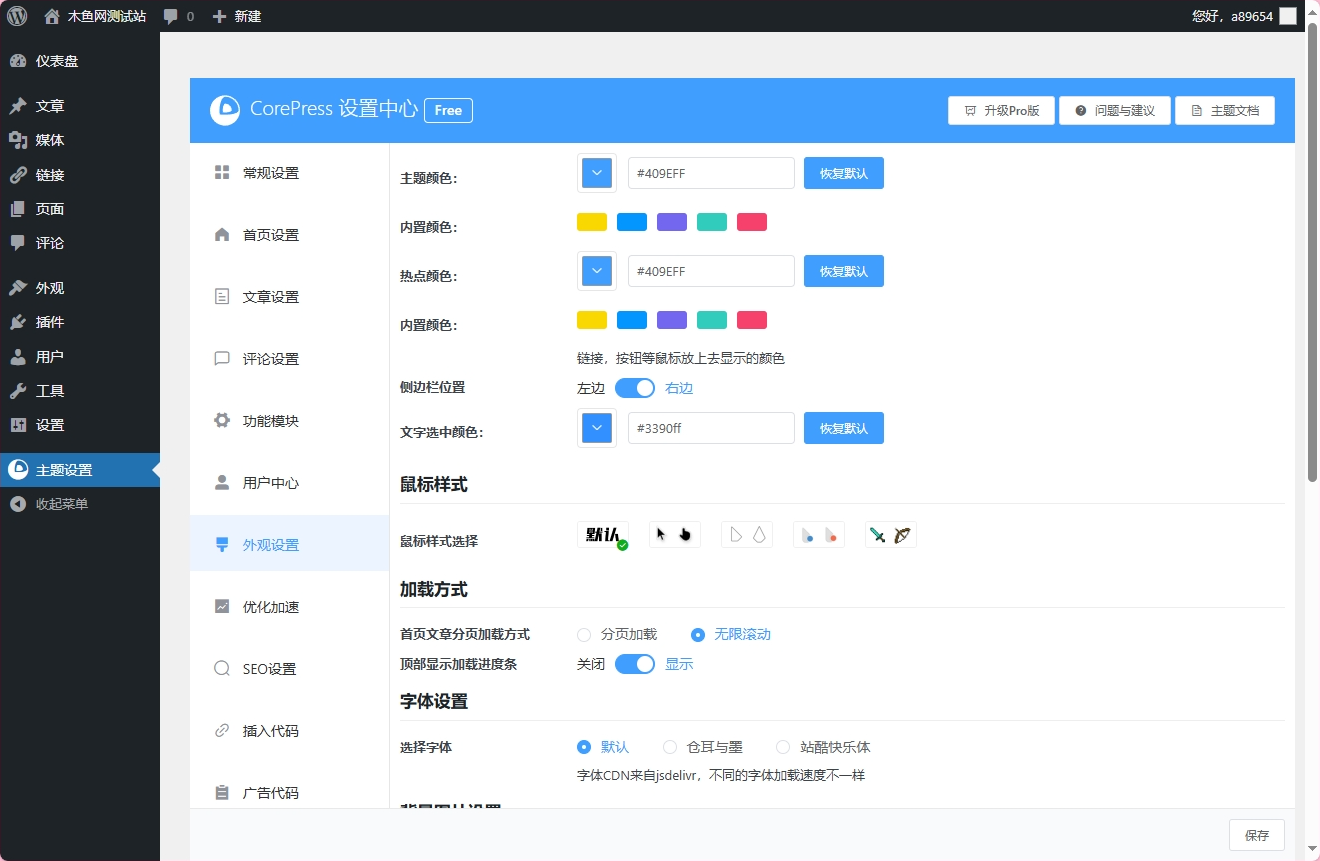Screen dimensions: 1320x861
Task: Click the 文字选中颜色 hex input field
Action: (711, 428)
